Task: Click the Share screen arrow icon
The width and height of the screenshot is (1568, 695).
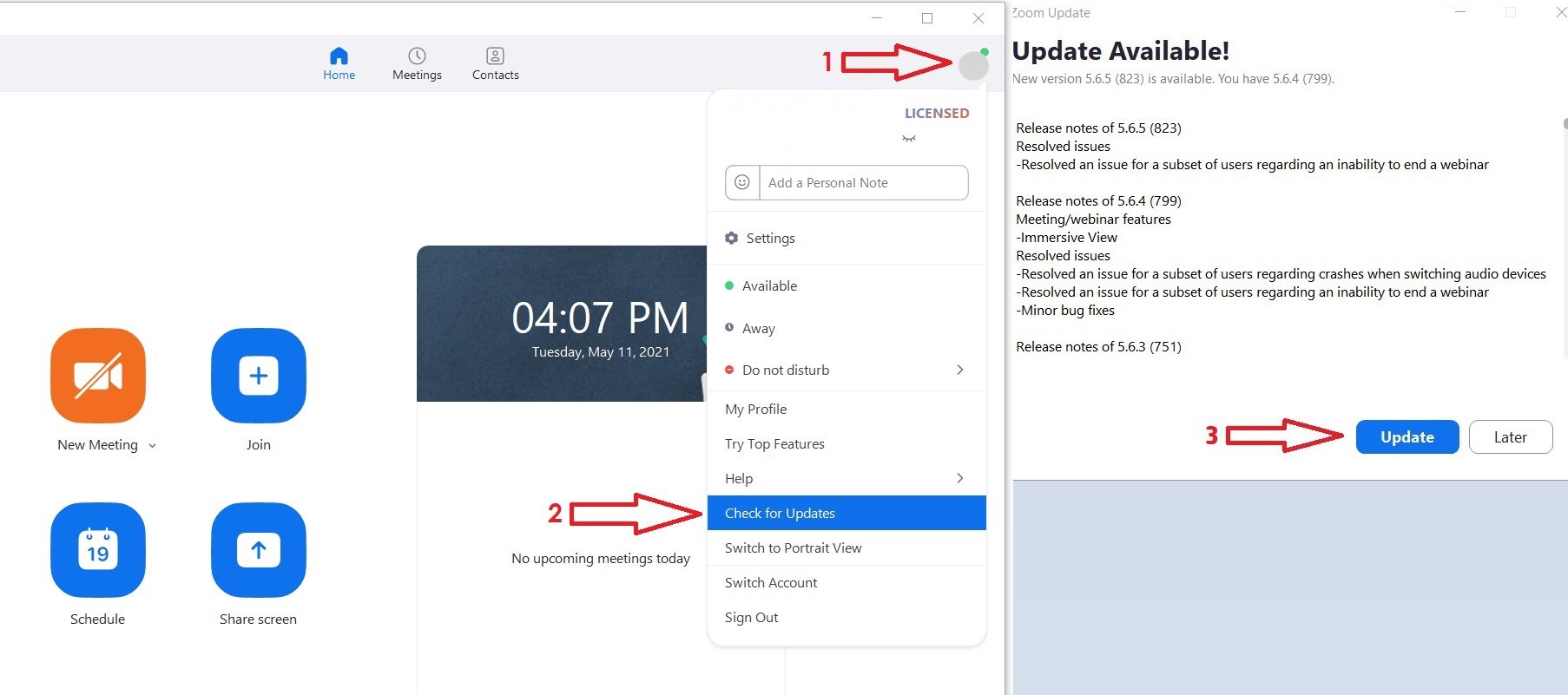Action: [x=258, y=550]
